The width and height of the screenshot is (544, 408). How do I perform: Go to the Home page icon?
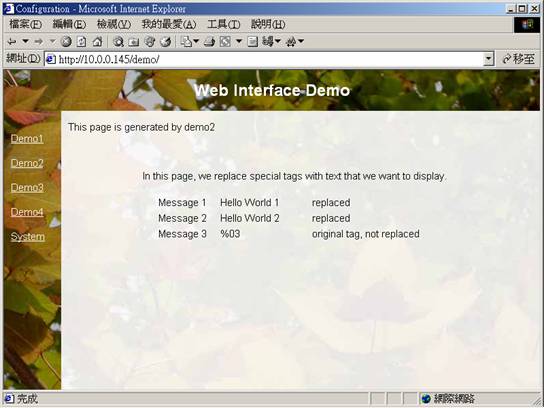(97, 42)
